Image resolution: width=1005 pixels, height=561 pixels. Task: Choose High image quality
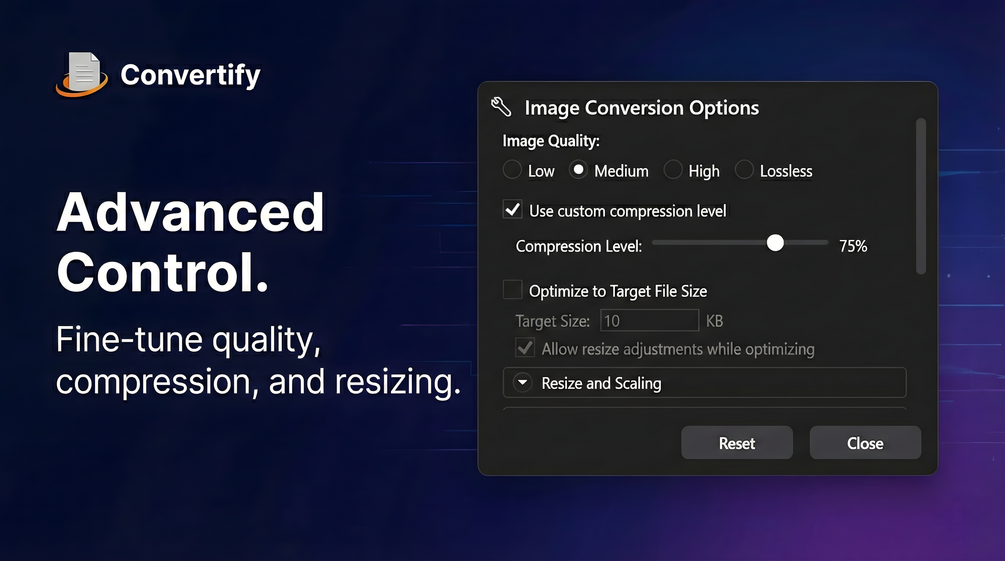pyautogui.click(x=673, y=171)
